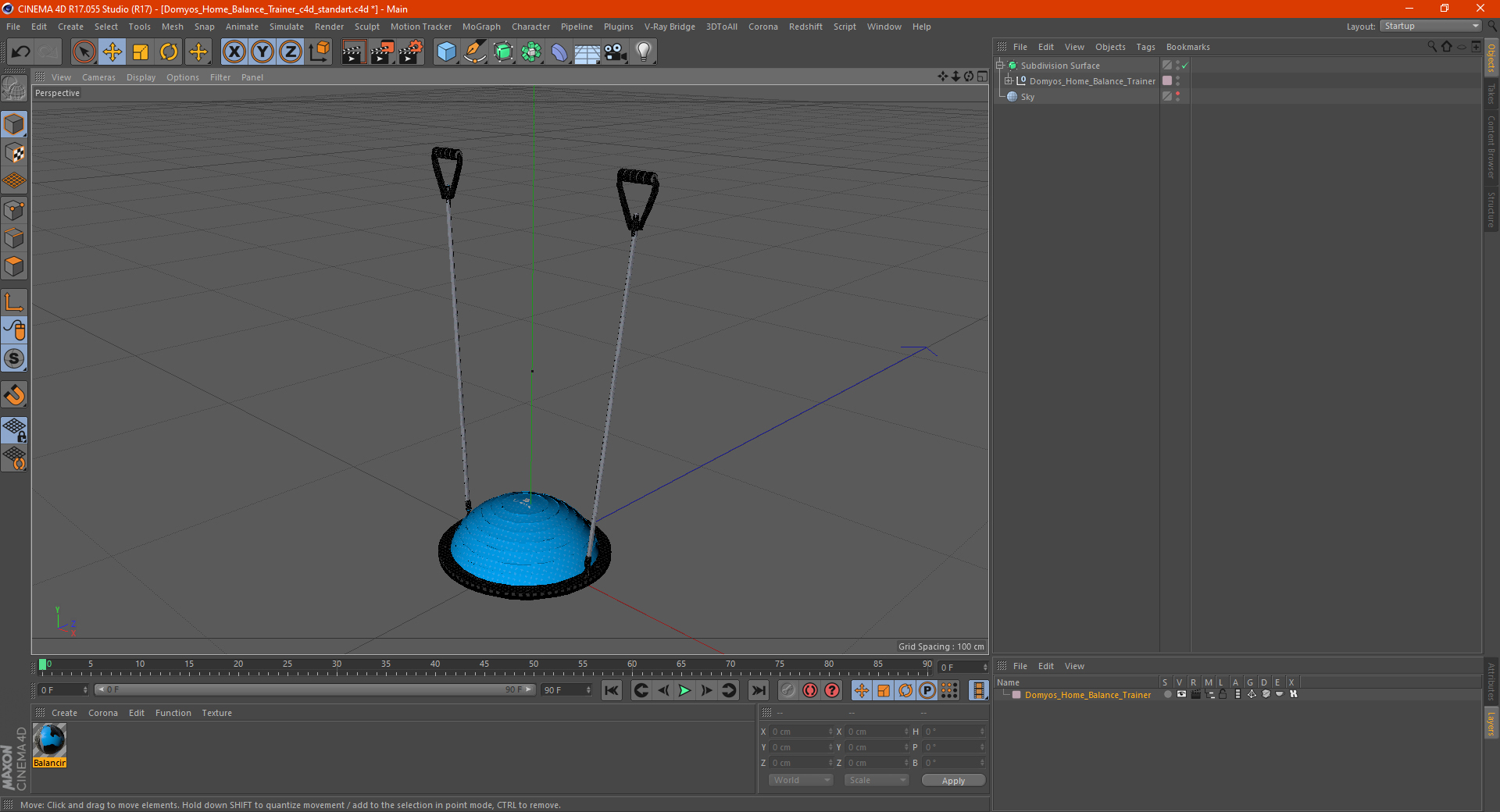1500x812 pixels.
Task: Click the Position X coordinate field
Action: (801, 732)
